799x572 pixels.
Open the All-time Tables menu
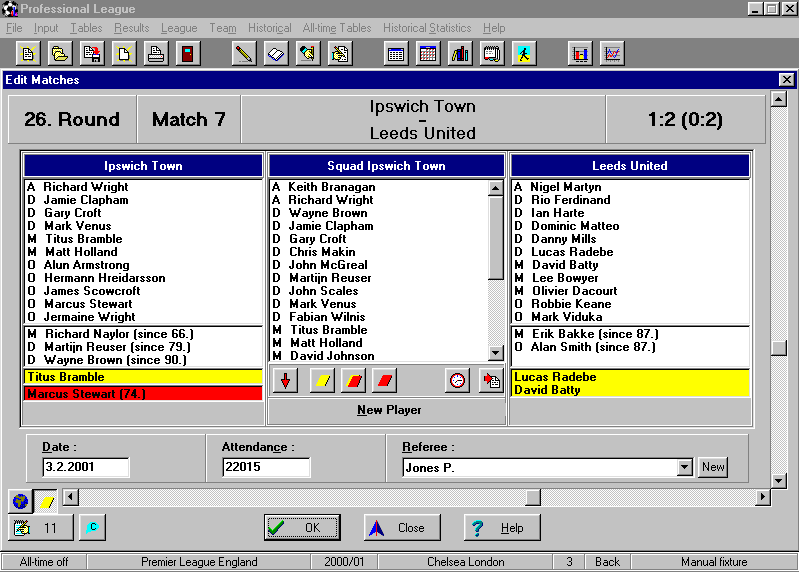pos(337,28)
